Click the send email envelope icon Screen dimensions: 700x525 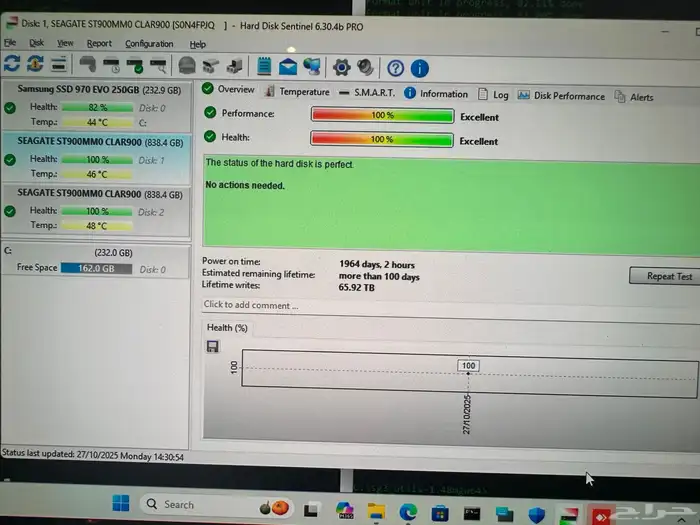(288, 68)
